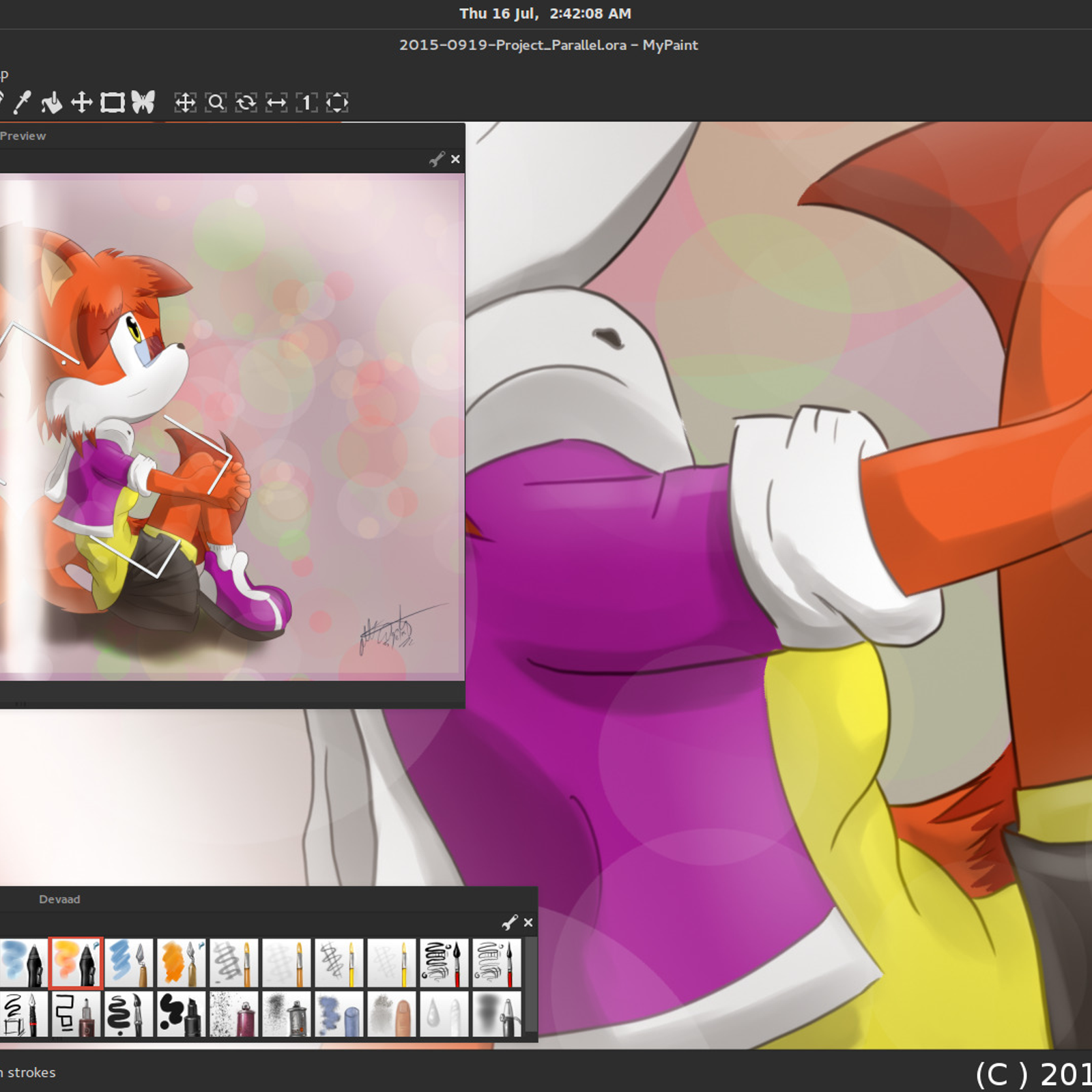Open brush panel wrench properties
Viewport: 1092px width, 1092px height.
(509, 923)
